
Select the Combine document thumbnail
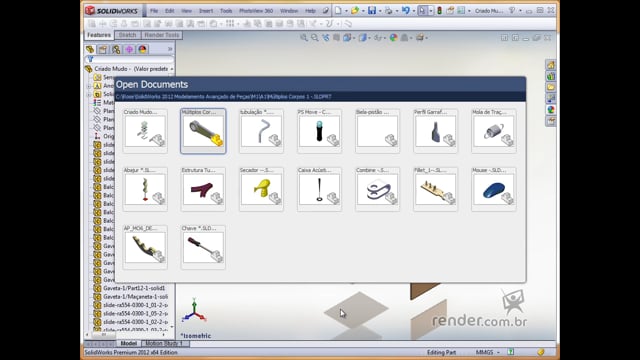pyautogui.click(x=377, y=189)
